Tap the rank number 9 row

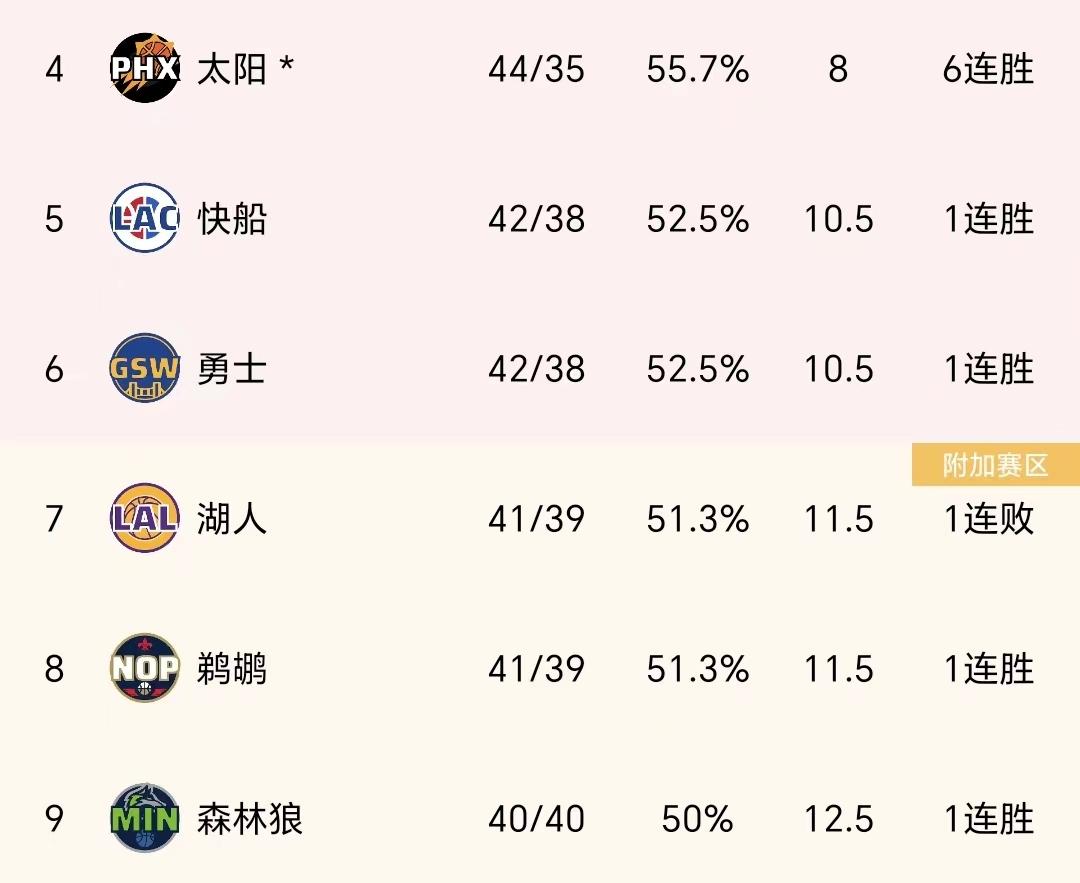click(540, 819)
